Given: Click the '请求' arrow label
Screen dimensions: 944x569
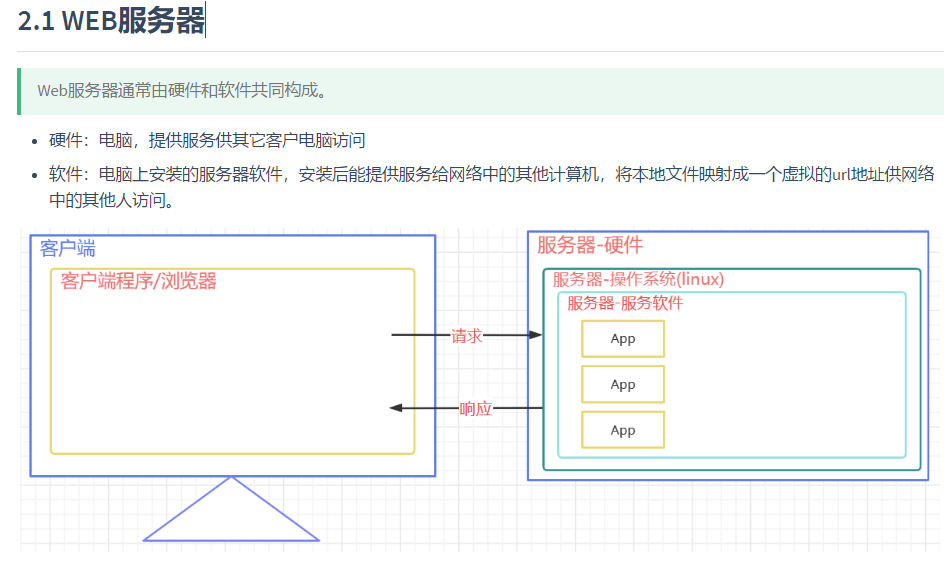Looking at the screenshot, I should point(467,335).
